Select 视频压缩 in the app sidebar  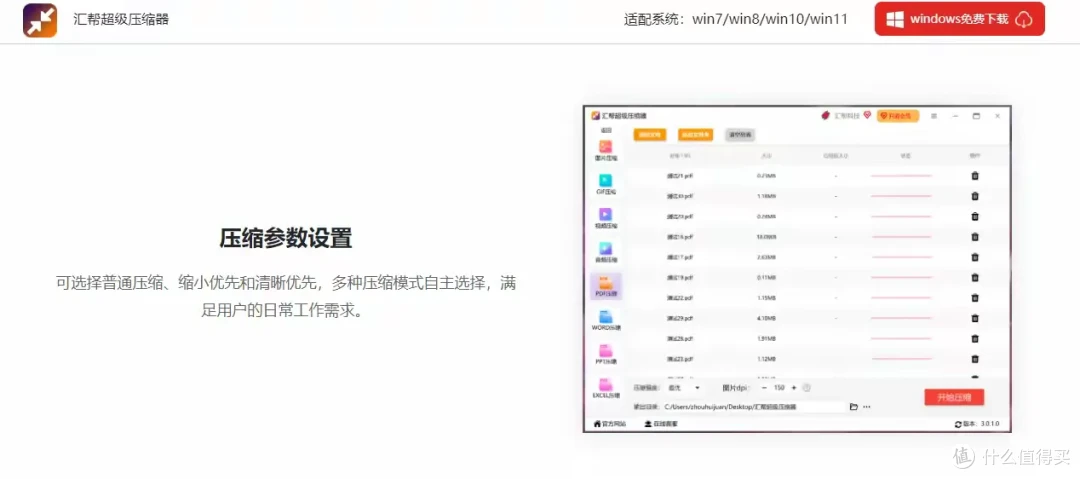[606, 218]
